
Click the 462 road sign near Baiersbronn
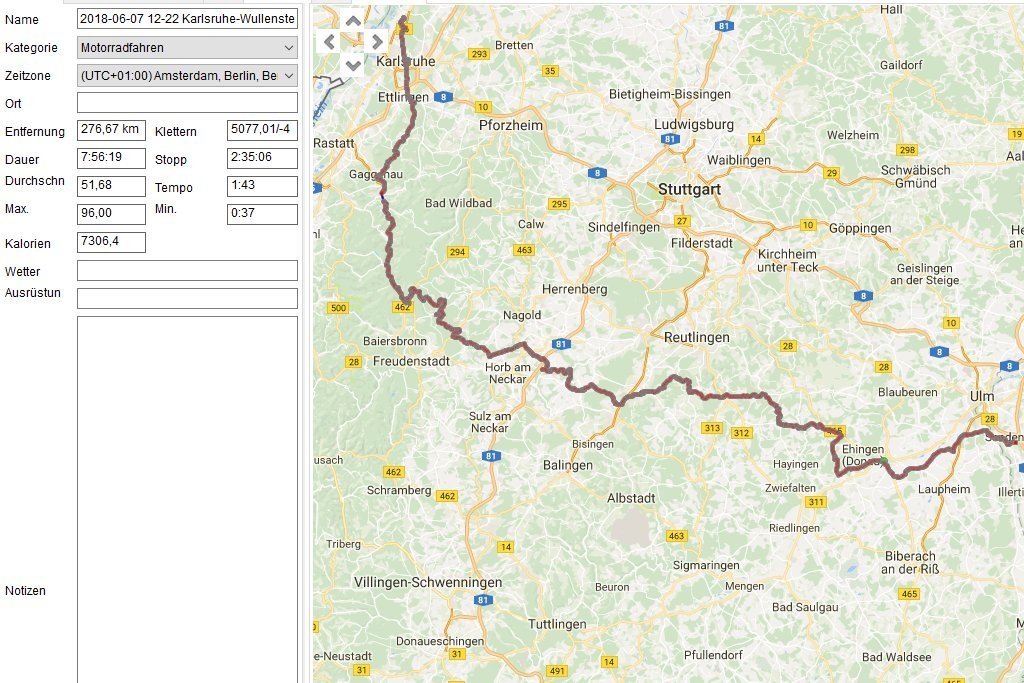403,307
